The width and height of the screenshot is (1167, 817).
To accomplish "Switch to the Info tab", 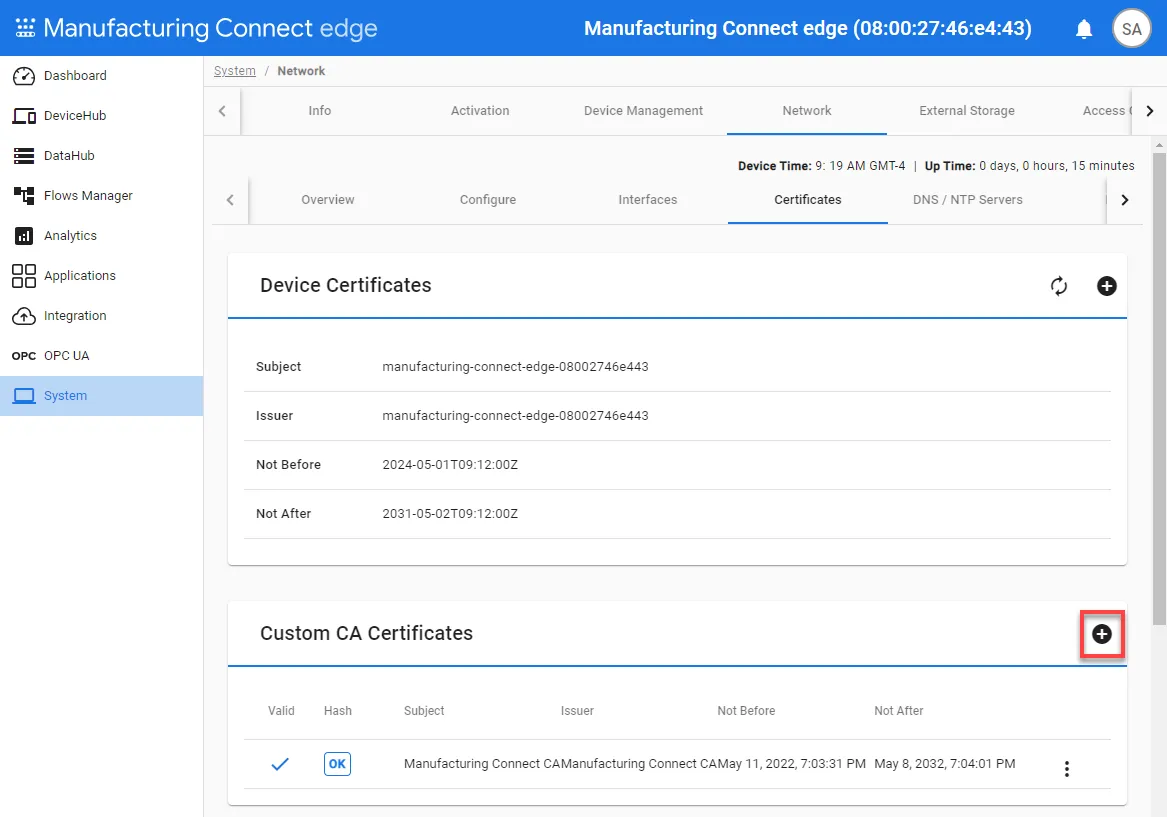I will 320,111.
